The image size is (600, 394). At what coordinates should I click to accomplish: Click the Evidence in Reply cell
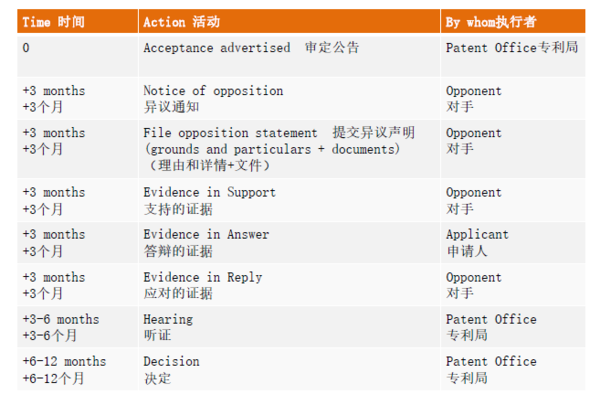(x=289, y=285)
